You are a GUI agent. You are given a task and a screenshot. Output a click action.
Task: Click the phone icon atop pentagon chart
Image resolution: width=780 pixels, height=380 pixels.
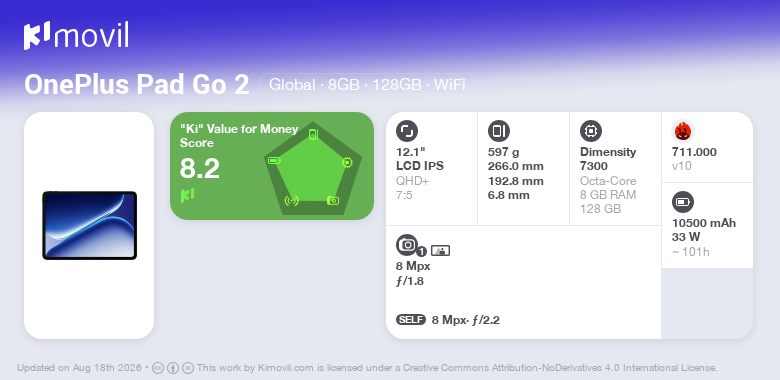tap(313, 134)
